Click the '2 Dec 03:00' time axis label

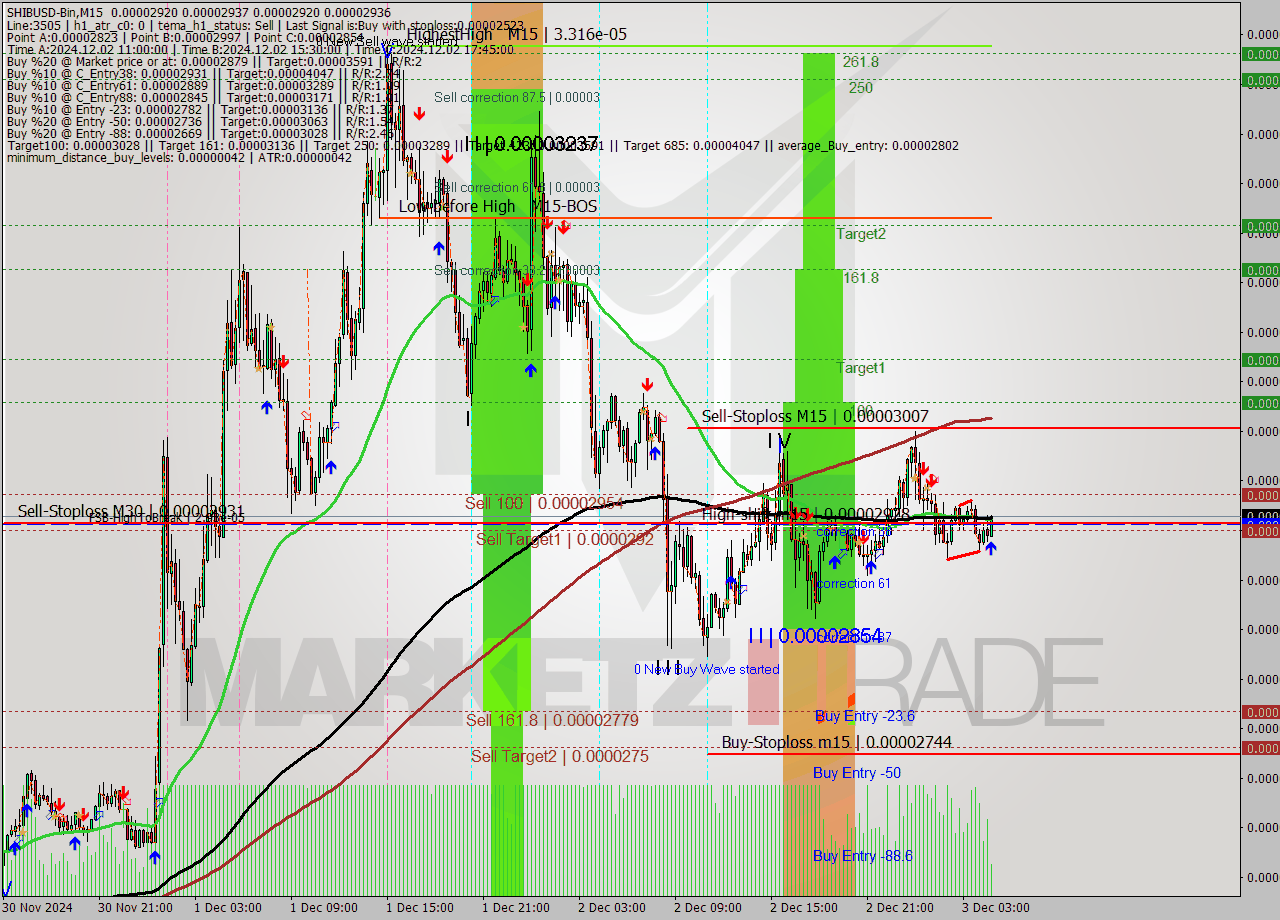click(612, 908)
